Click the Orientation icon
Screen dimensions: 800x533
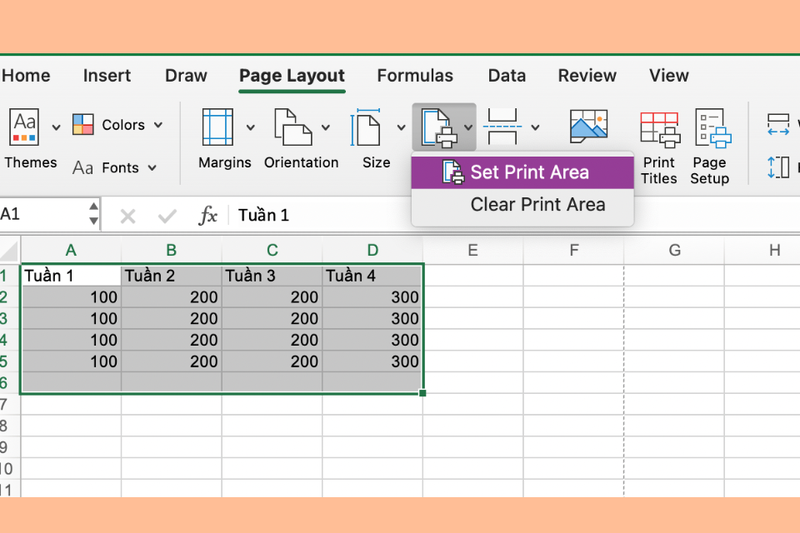[x=293, y=127]
